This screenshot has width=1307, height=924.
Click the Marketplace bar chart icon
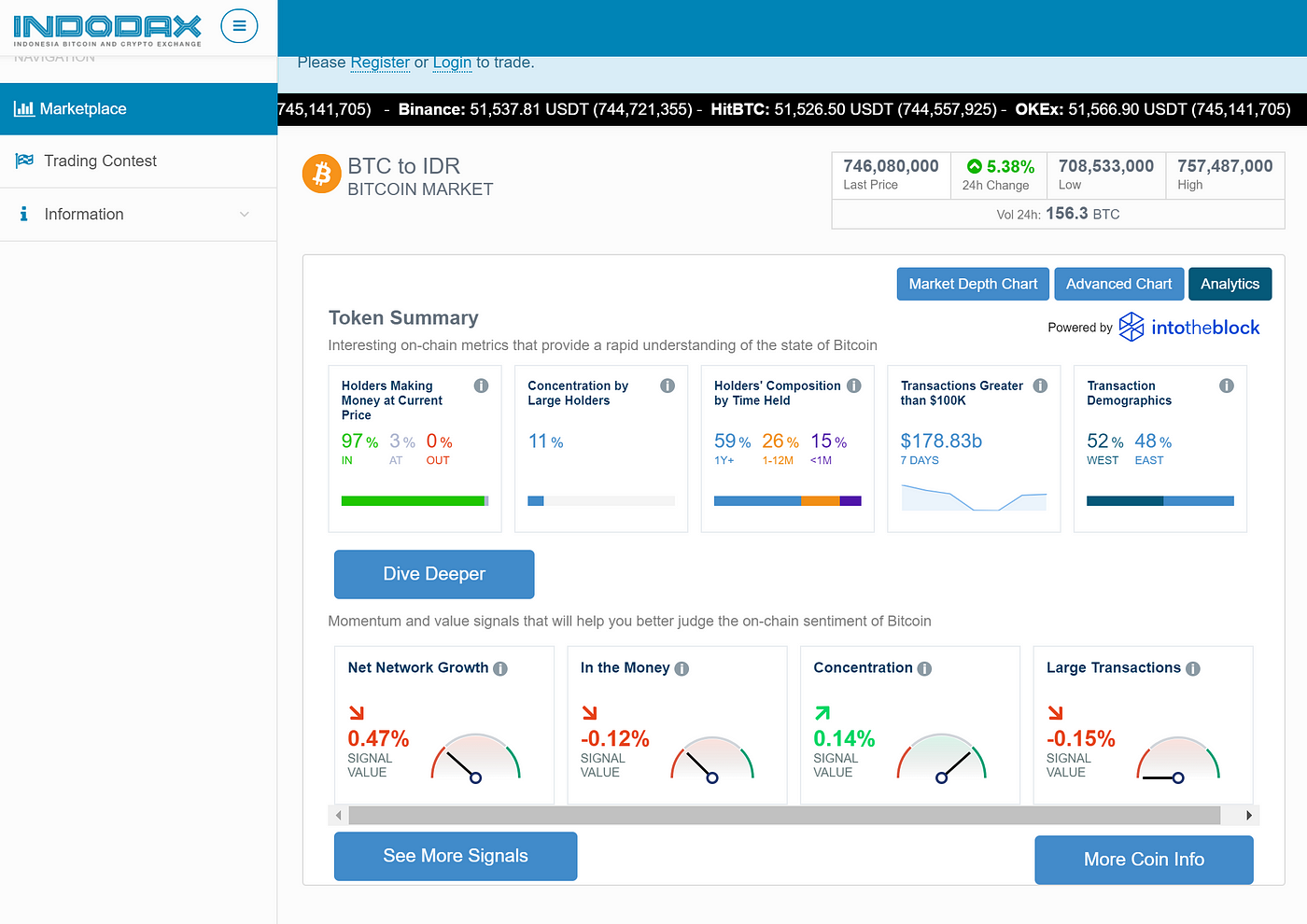pos(24,108)
